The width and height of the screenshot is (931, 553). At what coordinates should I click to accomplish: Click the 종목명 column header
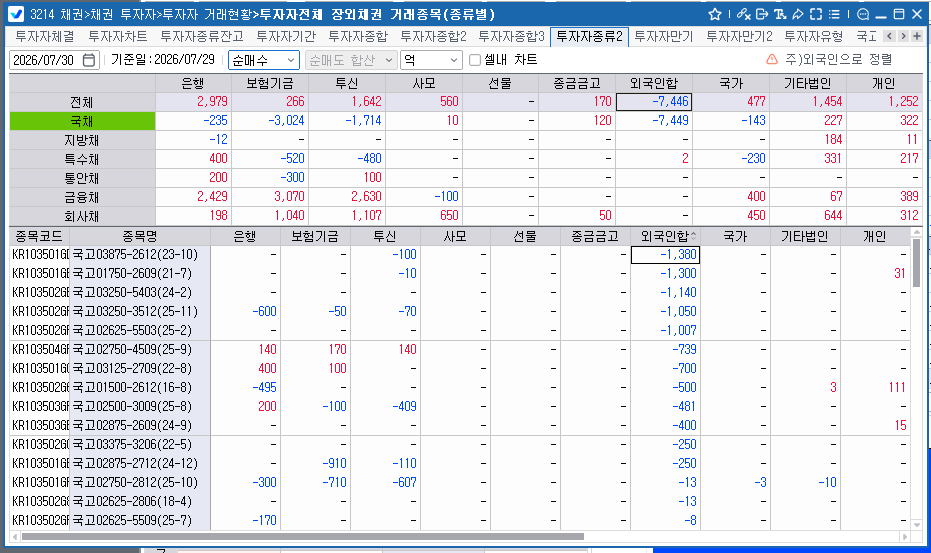[x=140, y=236]
